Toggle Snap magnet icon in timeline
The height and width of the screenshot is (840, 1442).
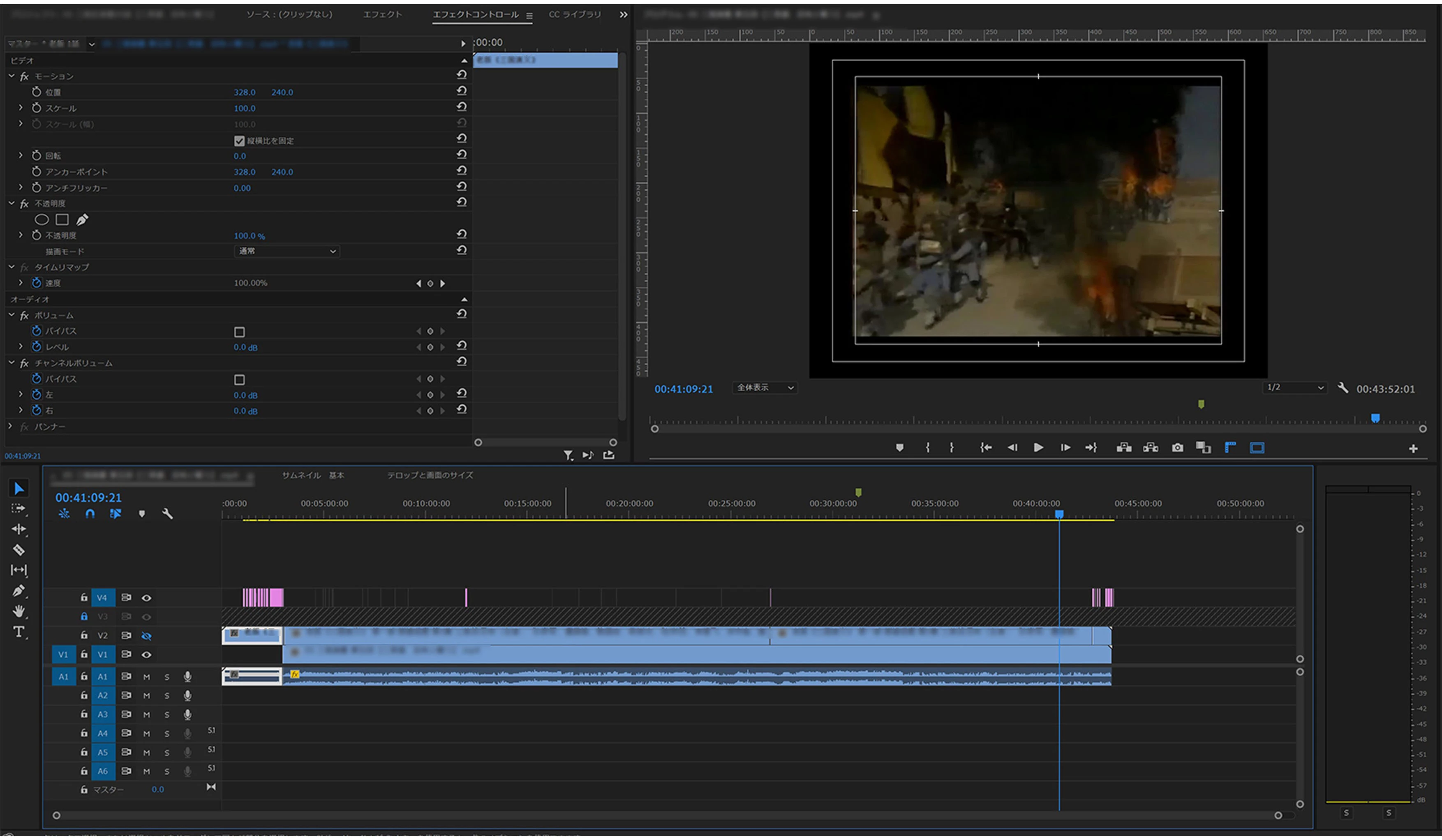click(90, 513)
